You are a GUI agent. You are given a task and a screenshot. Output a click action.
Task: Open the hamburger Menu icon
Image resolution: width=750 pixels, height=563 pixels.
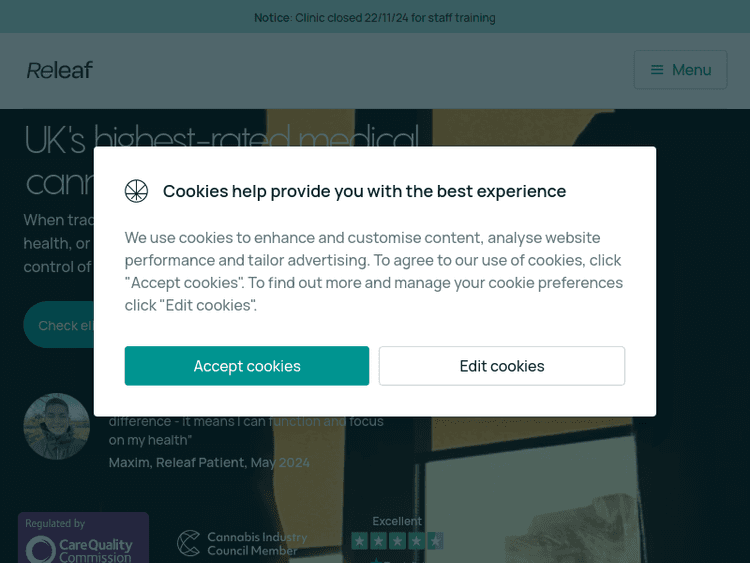pyautogui.click(x=657, y=70)
